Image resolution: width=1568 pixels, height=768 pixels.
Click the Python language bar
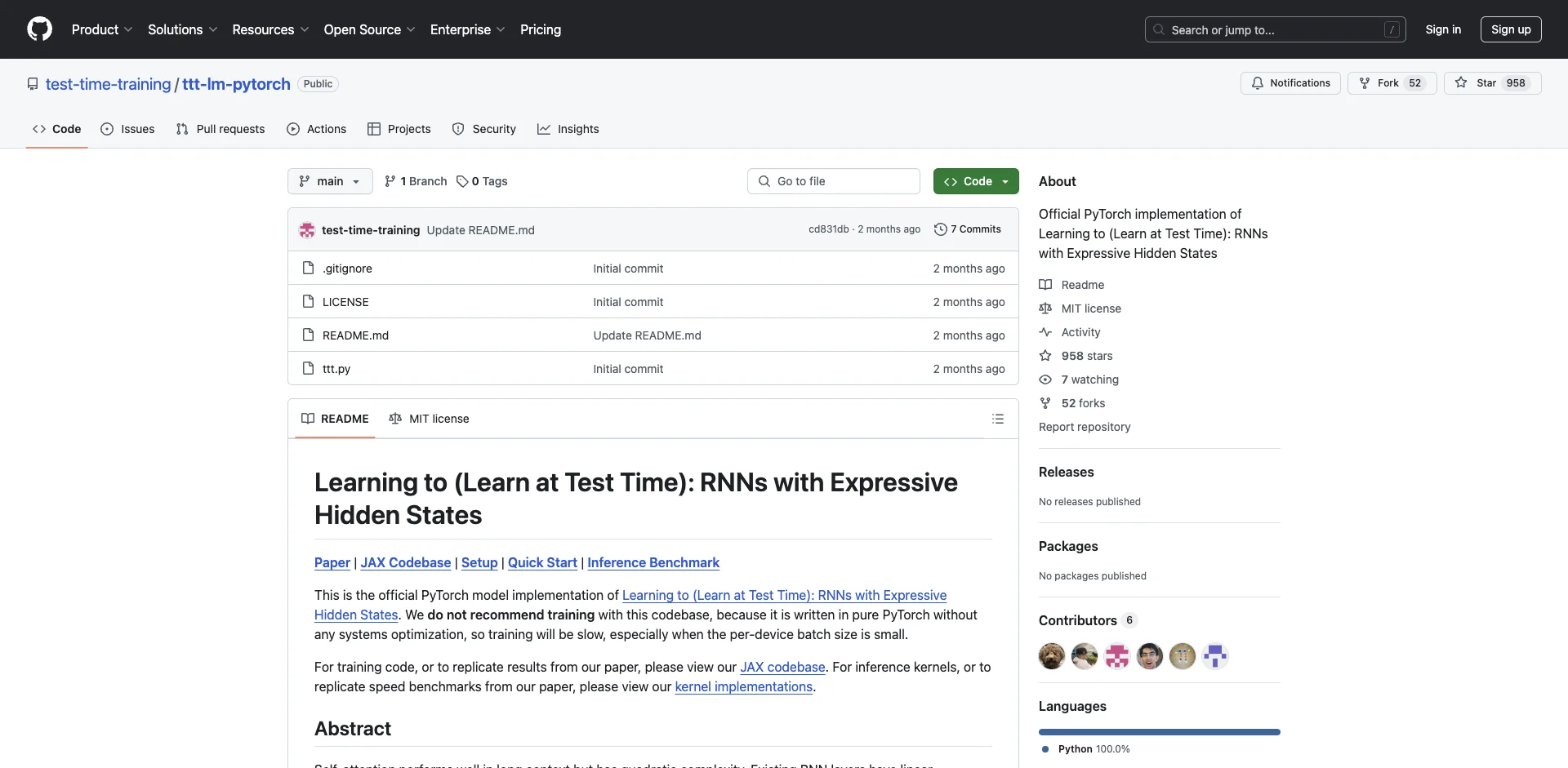[x=1160, y=732]
